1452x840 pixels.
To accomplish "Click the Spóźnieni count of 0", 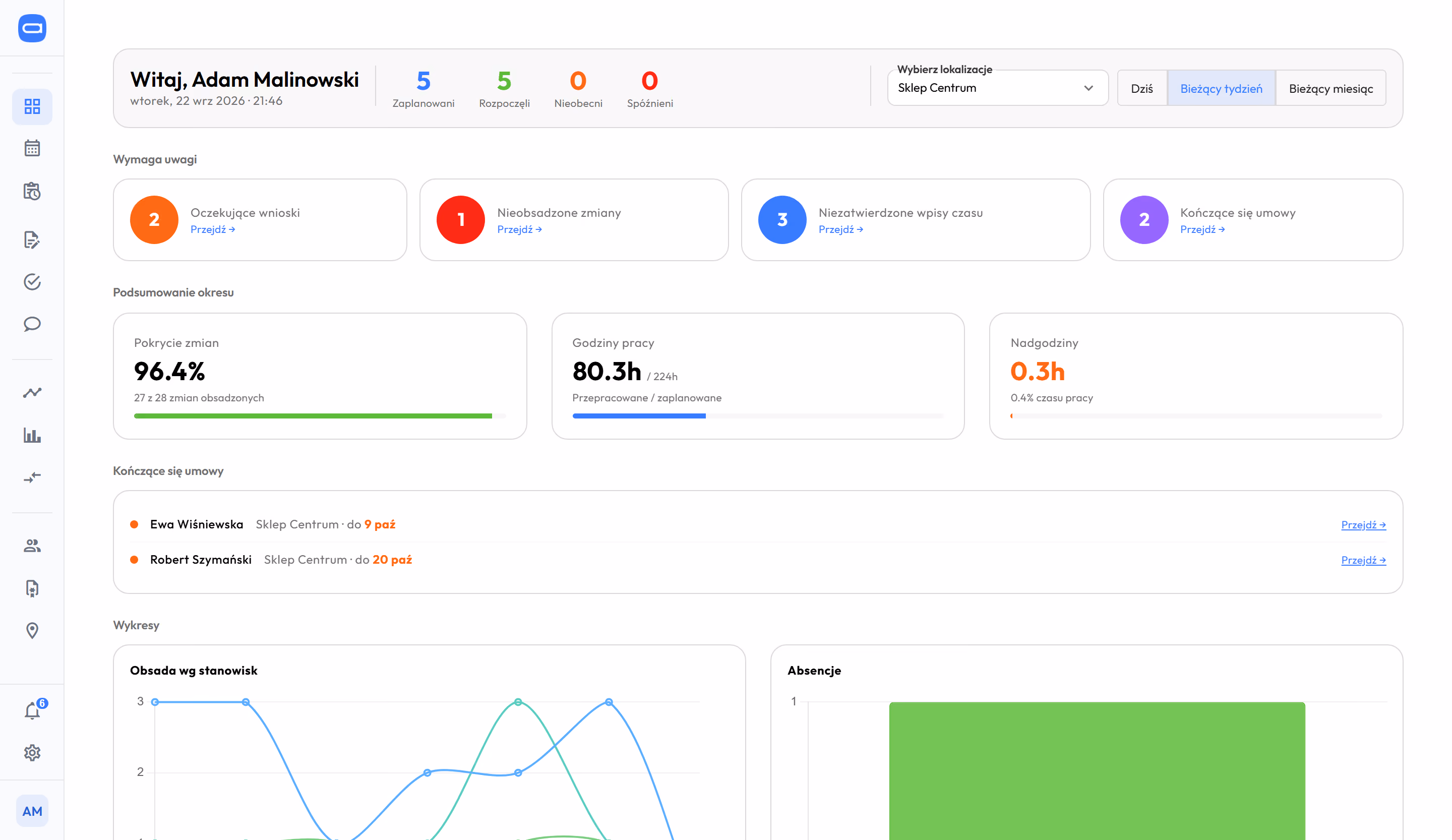I will click(649, 81).
